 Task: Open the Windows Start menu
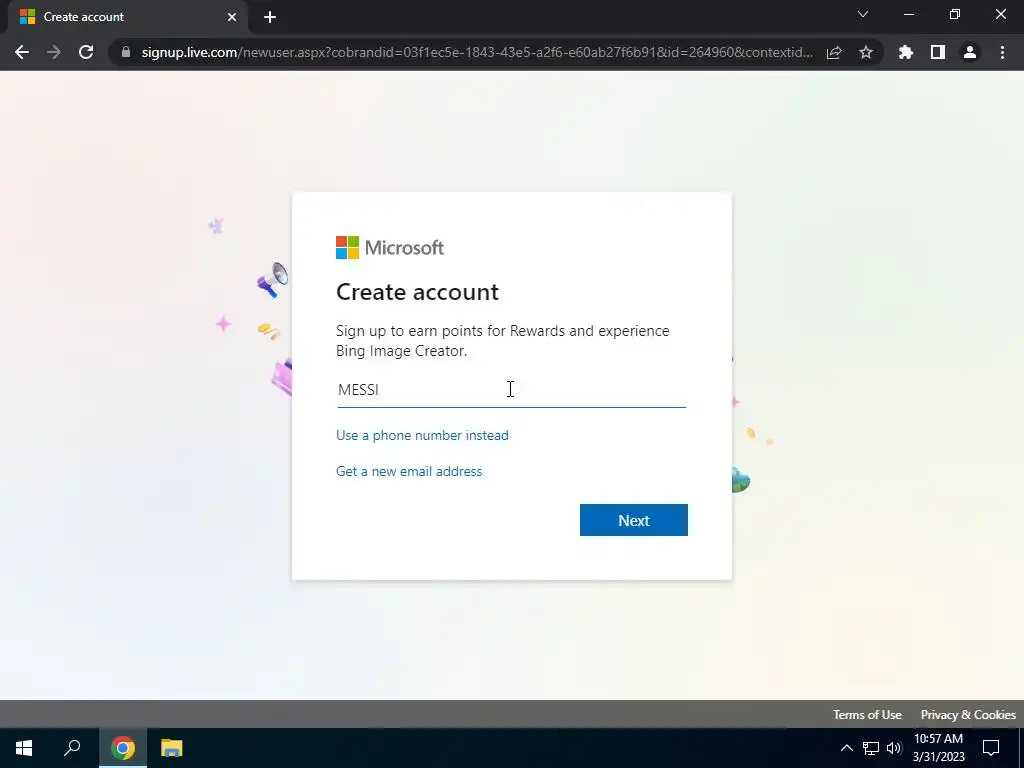point(24,748)
